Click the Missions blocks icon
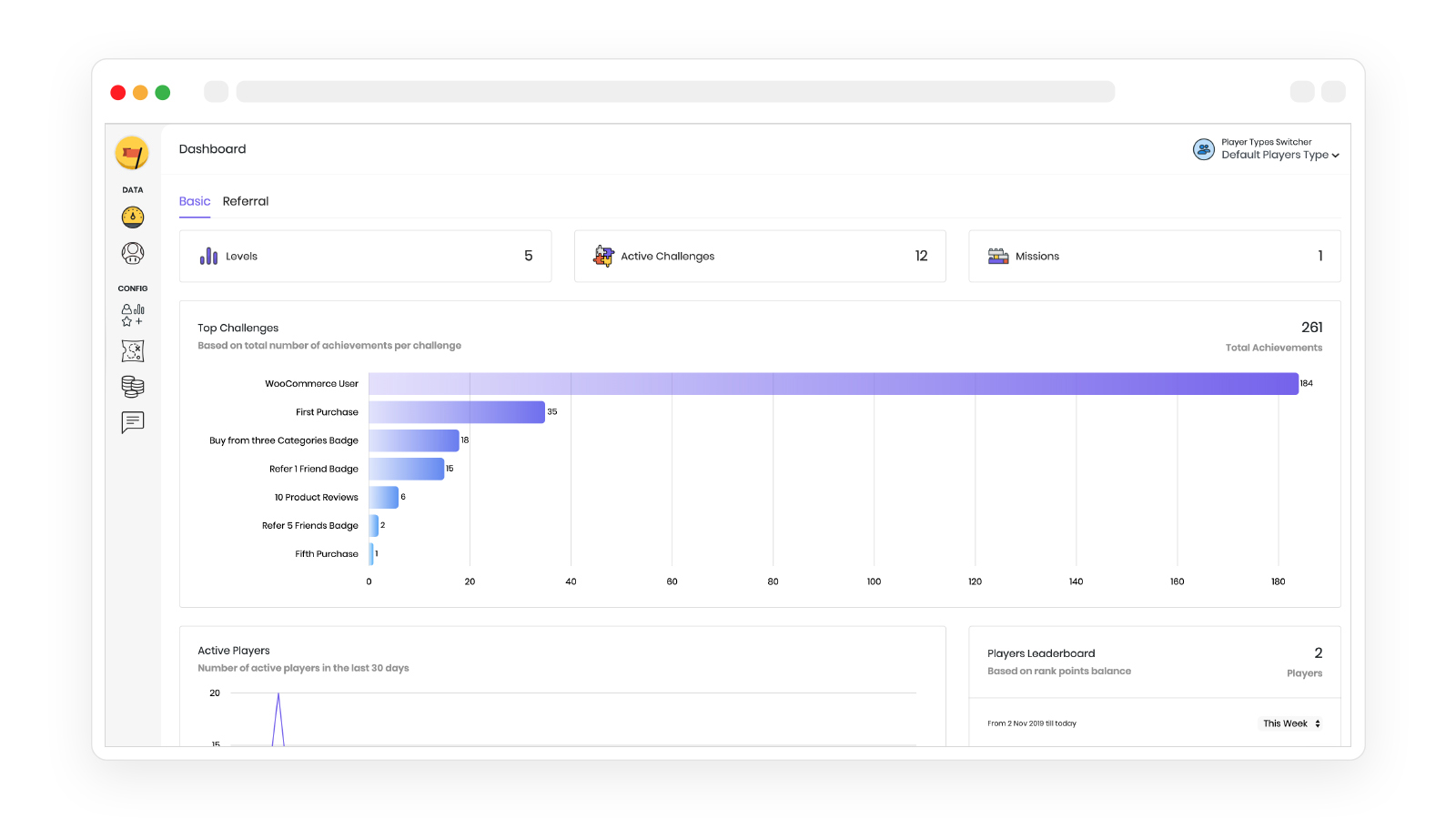The width and height of the screenshot is (1456, 819). coord(998,256)
